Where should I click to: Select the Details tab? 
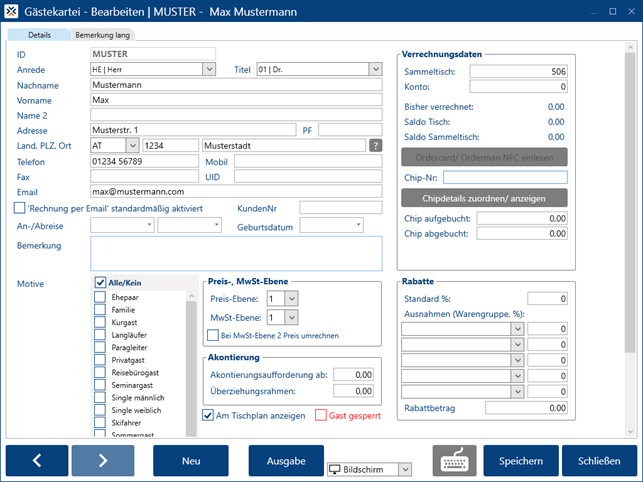39,35
